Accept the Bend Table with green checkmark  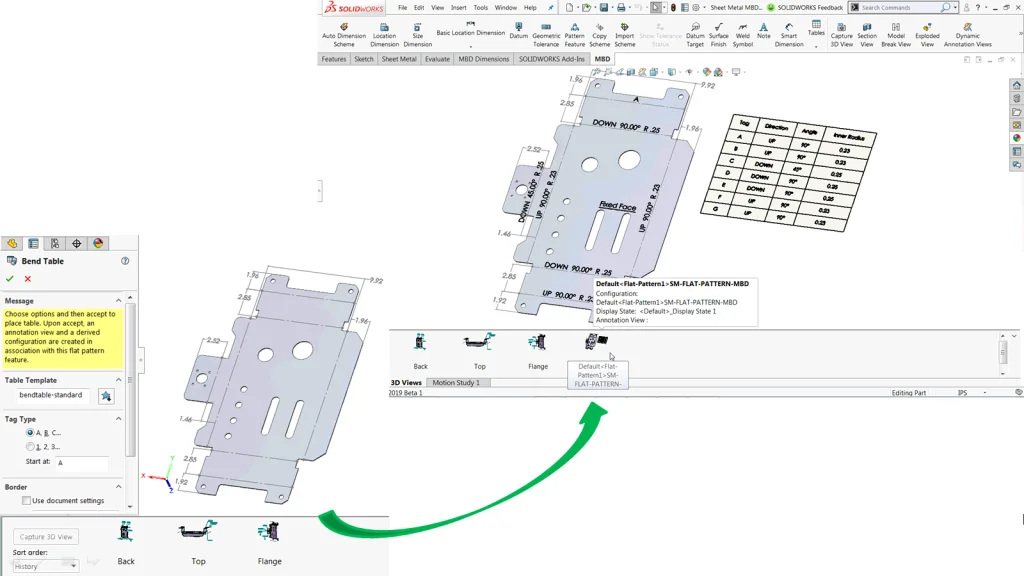[x=10, y=278]
